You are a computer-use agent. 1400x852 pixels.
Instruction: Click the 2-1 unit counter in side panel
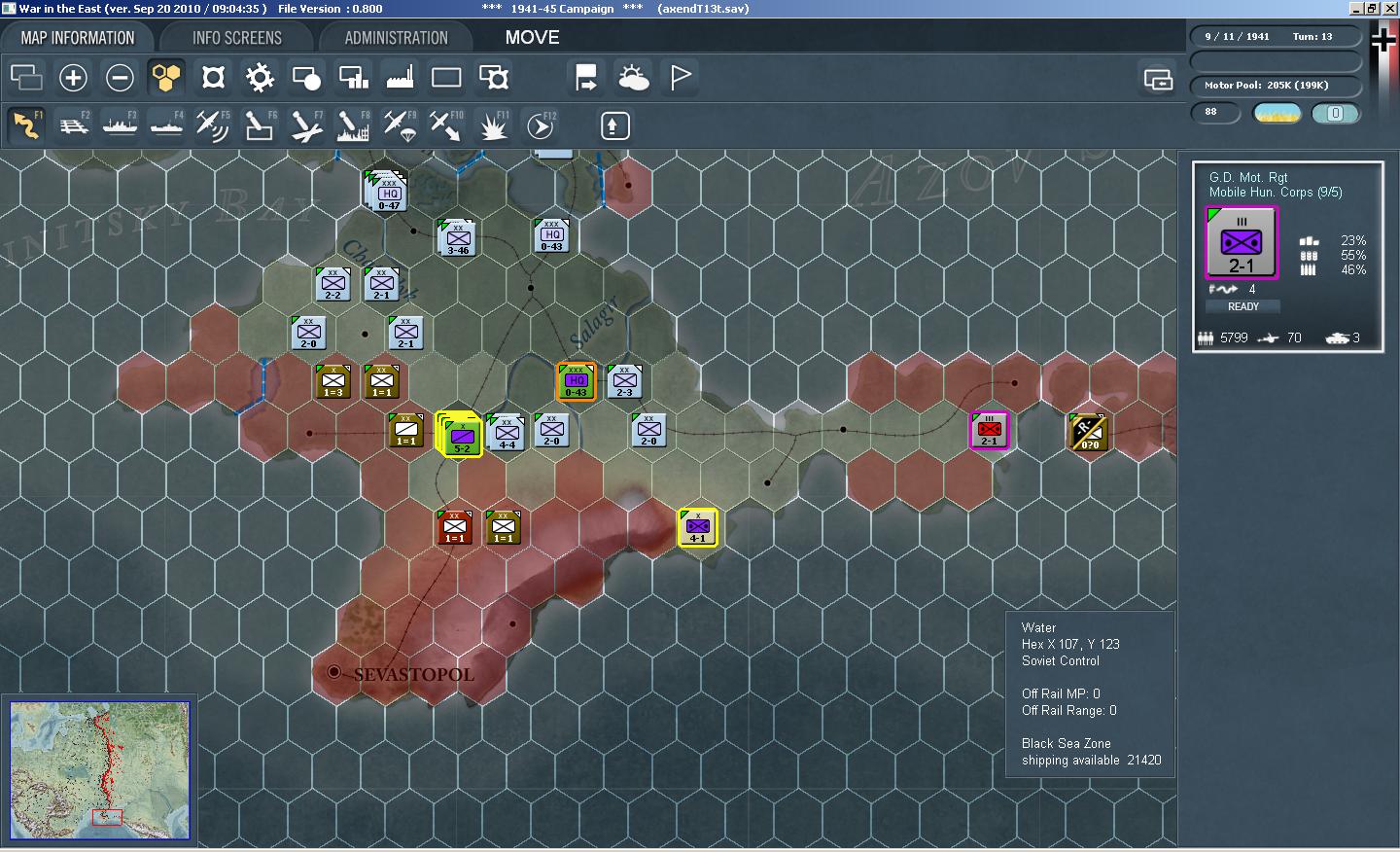coord(1242,244)
